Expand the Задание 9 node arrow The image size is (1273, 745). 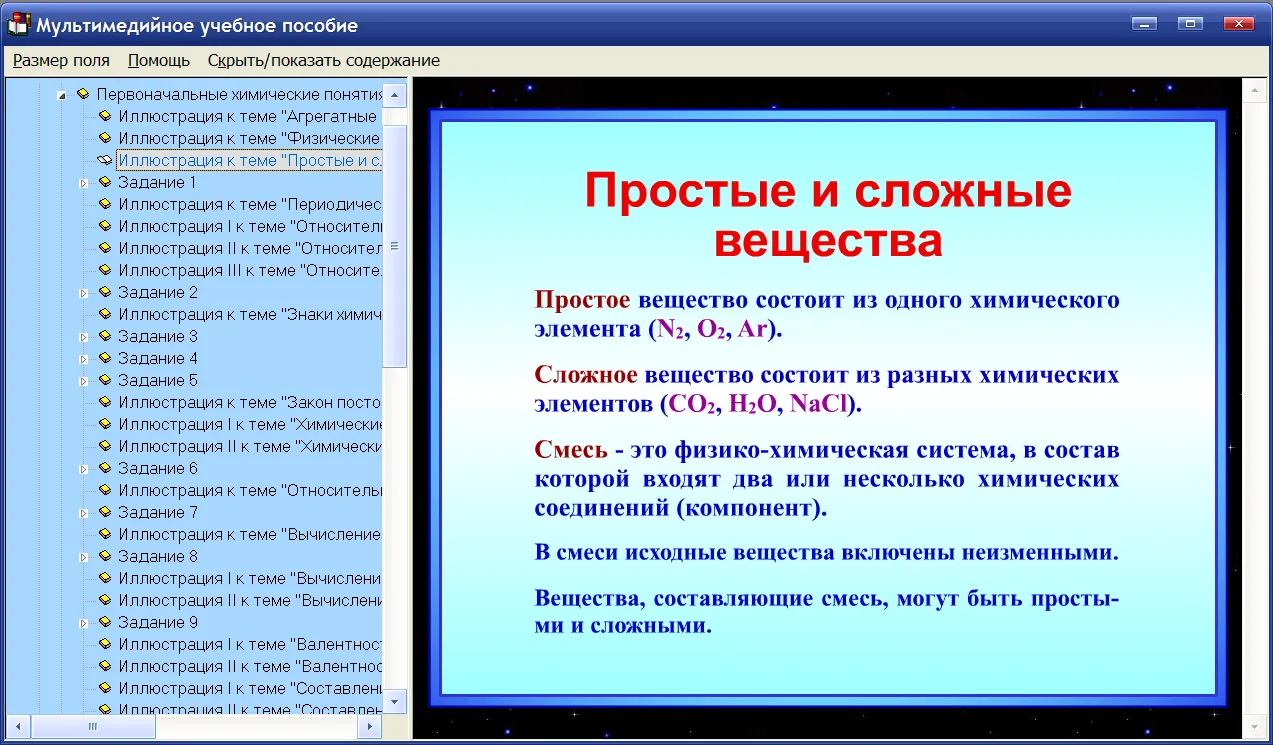click(x=84, y=623)
